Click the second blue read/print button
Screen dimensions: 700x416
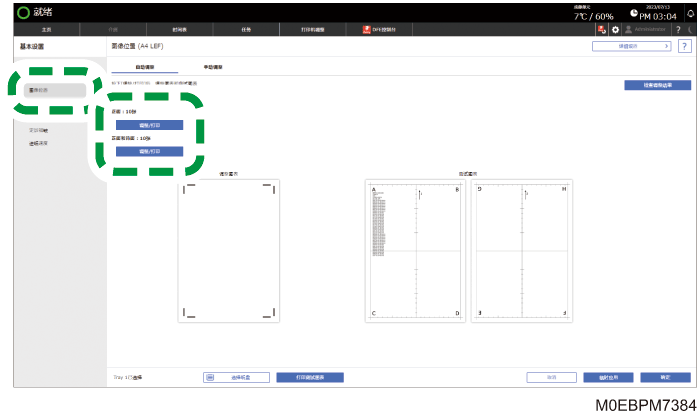tap(150, 151)
